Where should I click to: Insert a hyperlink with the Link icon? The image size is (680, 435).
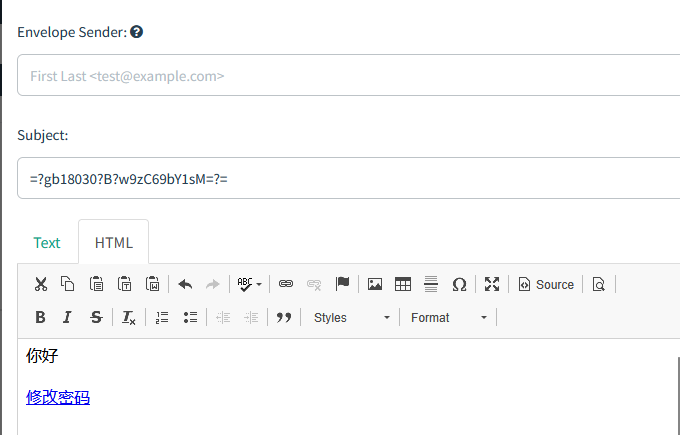286,284
